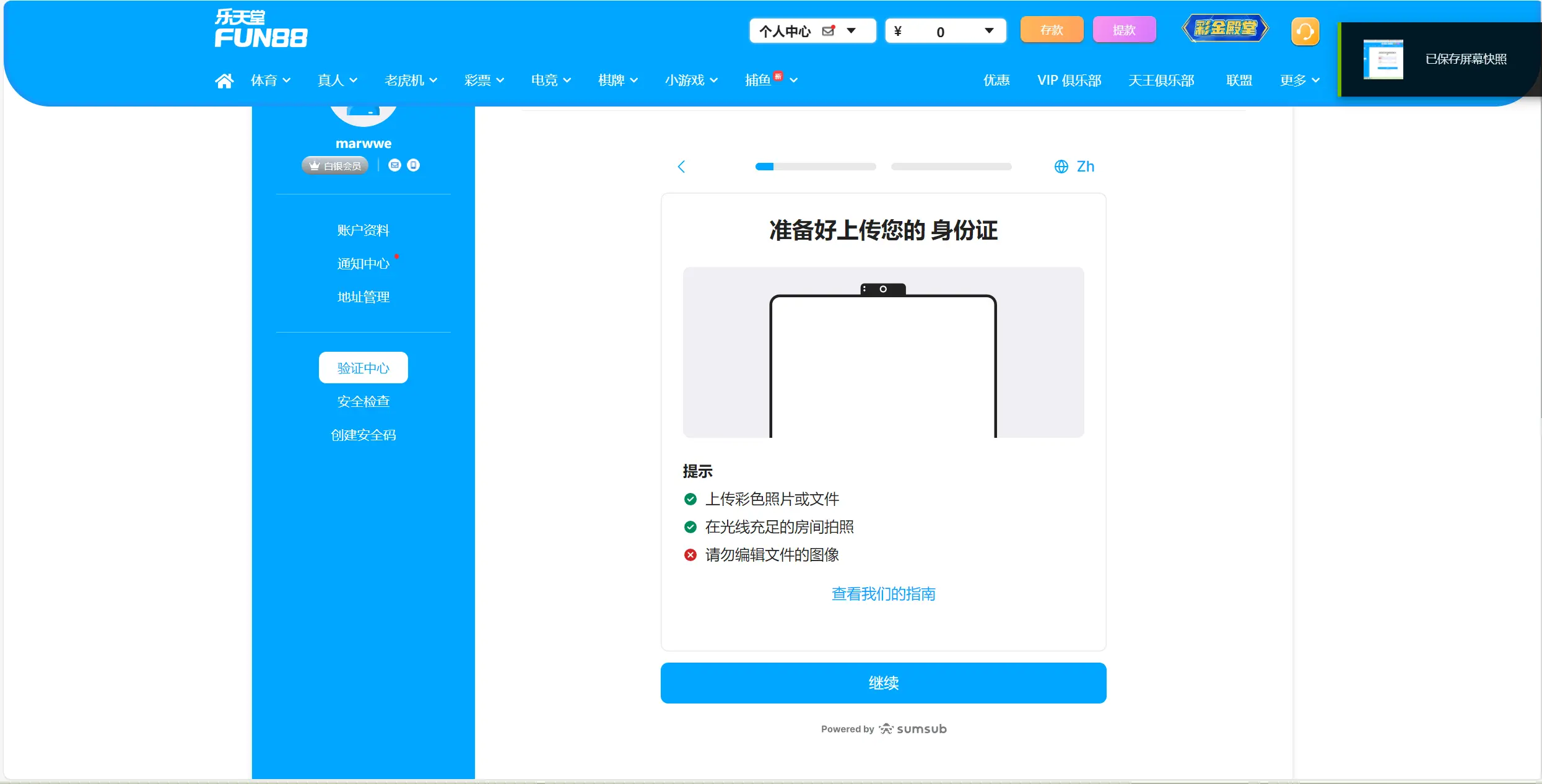Expand the 更多 menu chevron
Viewport: 1542px width, 784px height.
(1315, 81)
